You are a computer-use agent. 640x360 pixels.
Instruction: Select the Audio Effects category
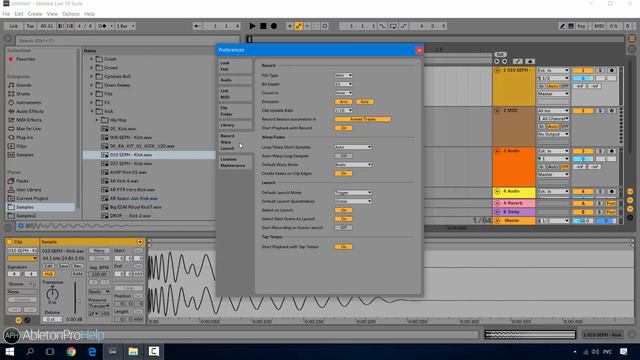pyautogui.click(x=30, y=111)
